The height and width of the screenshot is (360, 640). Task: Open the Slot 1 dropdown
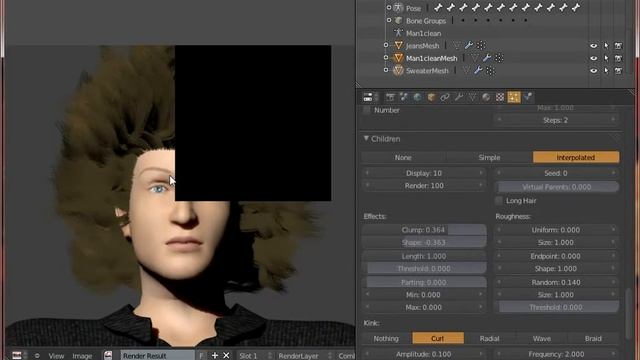click(254, 356)
